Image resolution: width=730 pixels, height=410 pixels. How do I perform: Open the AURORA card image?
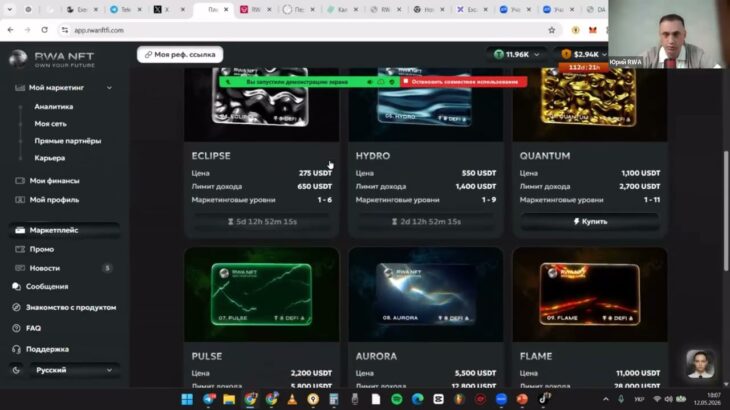426,295
